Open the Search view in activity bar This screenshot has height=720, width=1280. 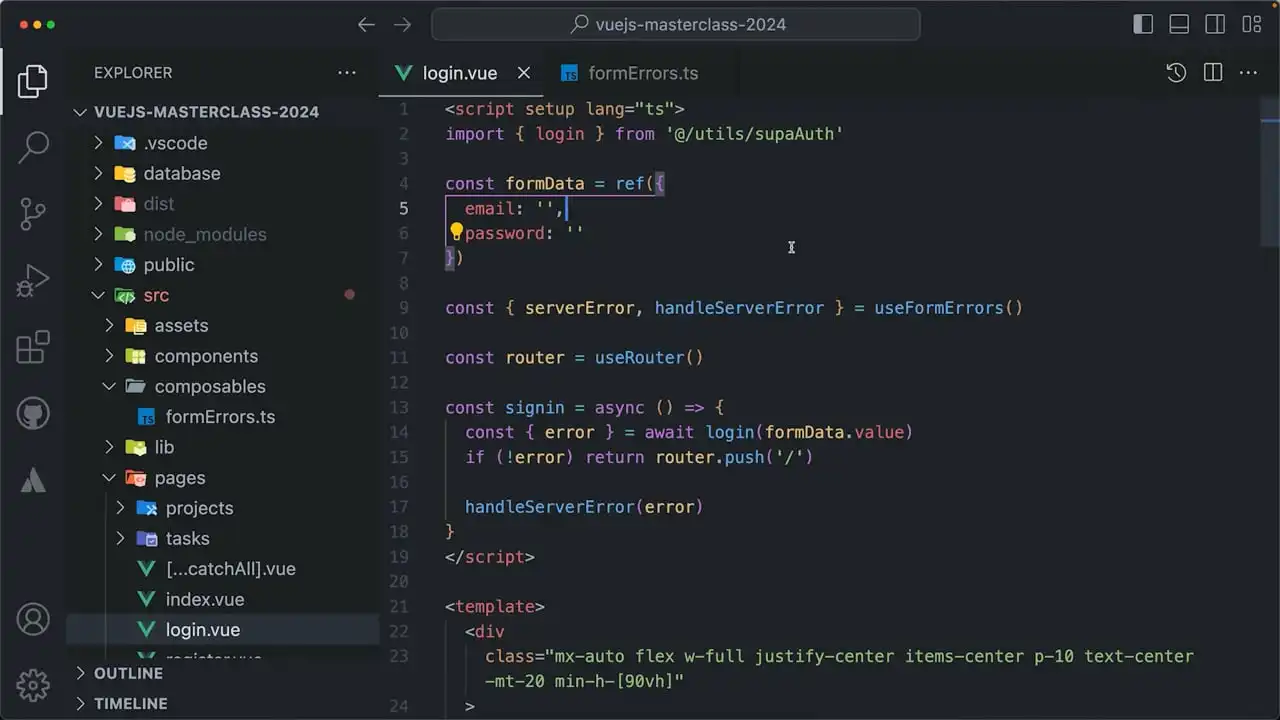pos(33,147)
